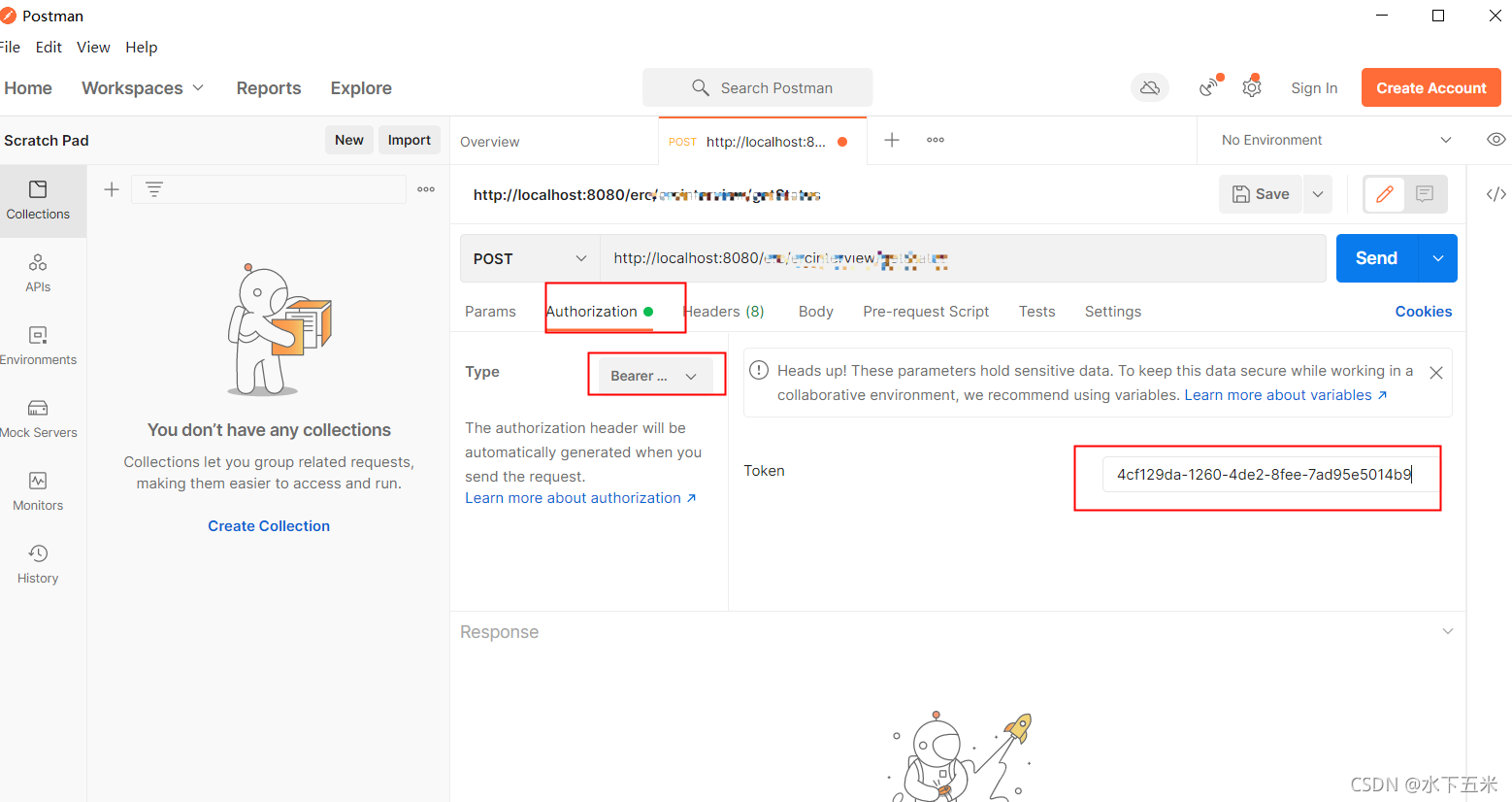Click the Create Collection link
1512x802 pixels.
pos(269,526)
